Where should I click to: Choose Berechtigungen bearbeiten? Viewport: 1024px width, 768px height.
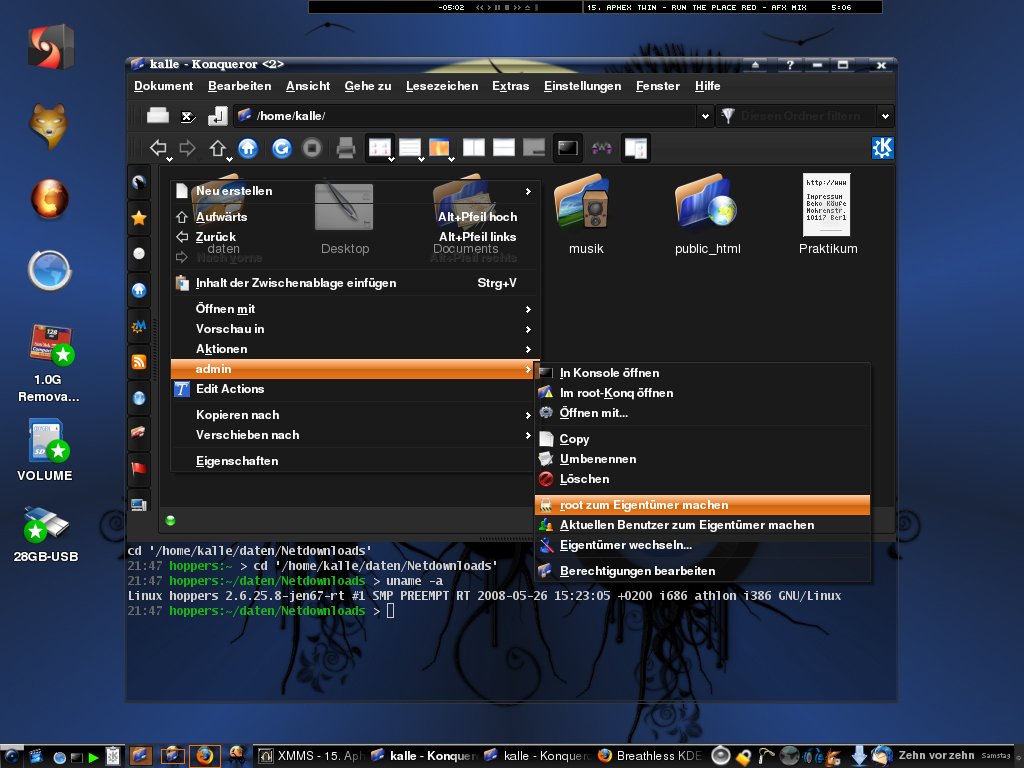click(x=703, y=571)
